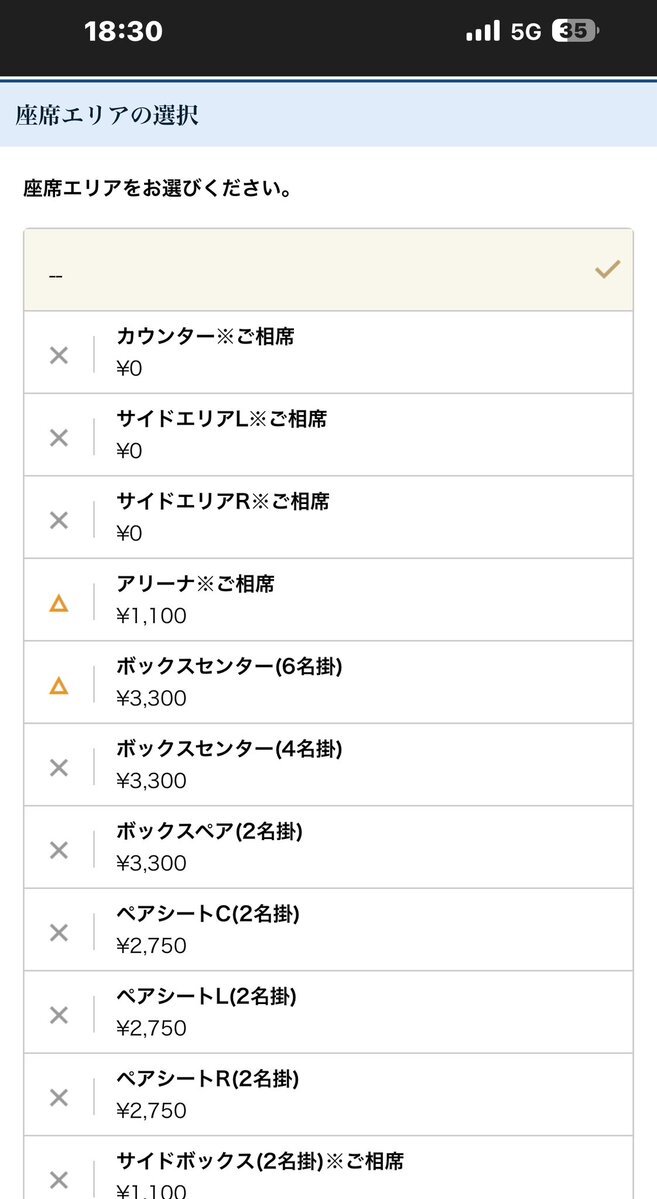The height and width of the screenshot is (1199, 657).
Task: Choose ボックスセンター(6名掛) seat area
Action: coord(360,682)
